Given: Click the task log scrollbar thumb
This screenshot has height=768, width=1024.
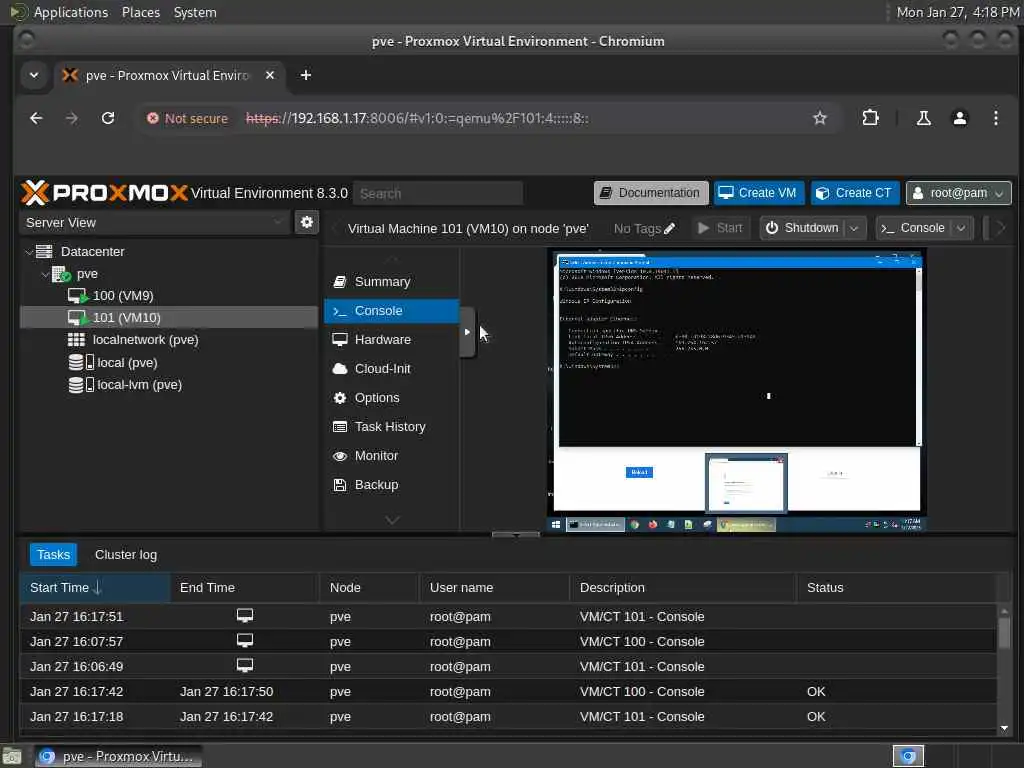Looking at the screenshot, I should (1004, 633).
